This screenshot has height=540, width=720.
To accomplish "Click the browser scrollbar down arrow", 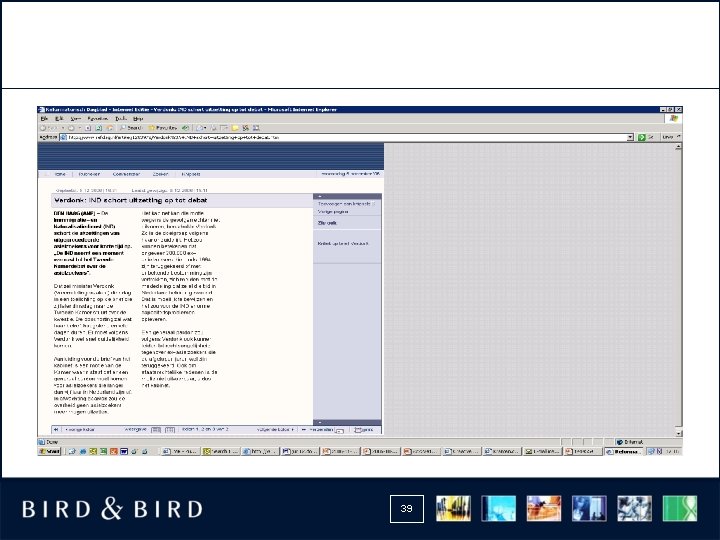I will tap(678, 433).
